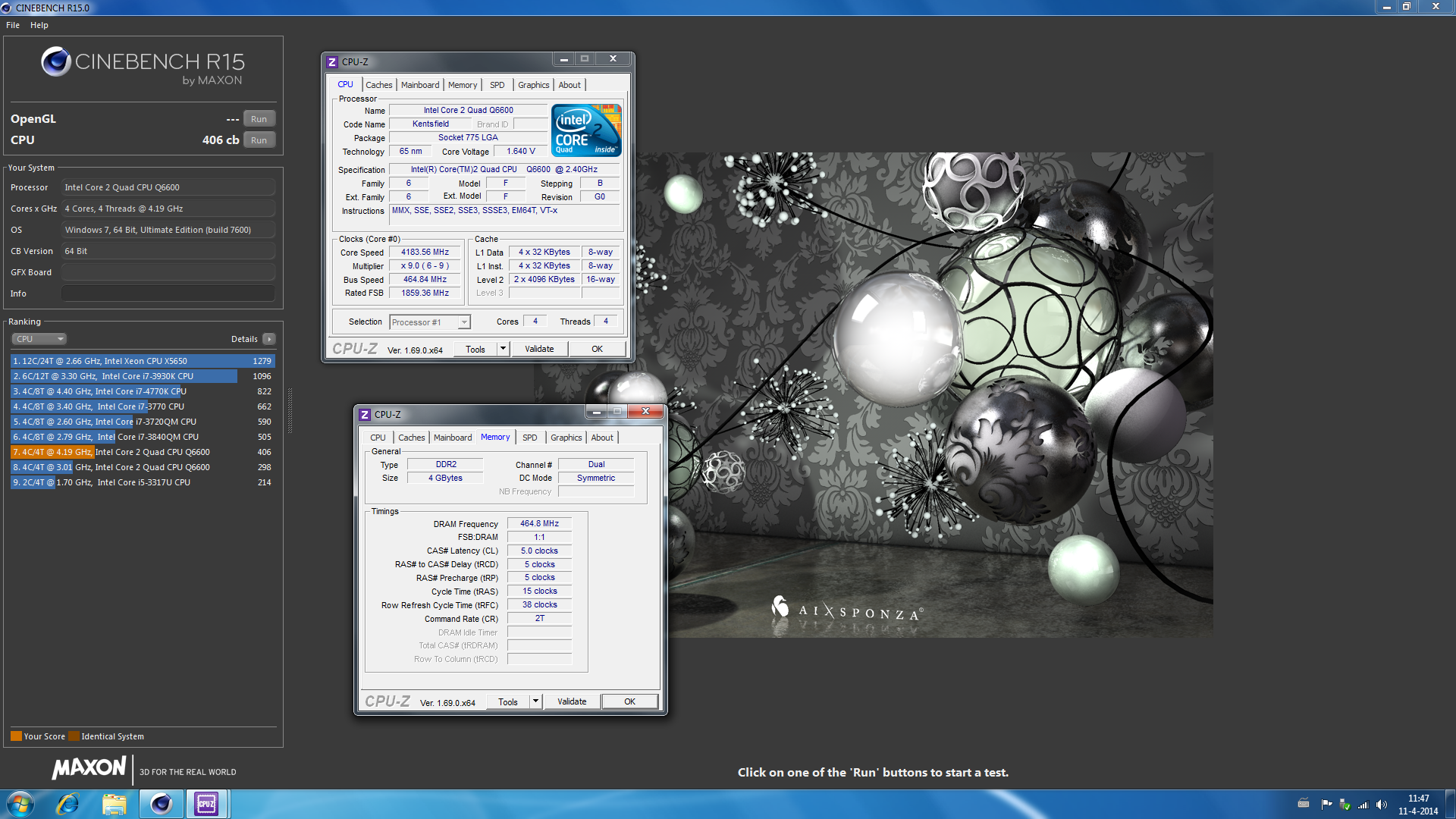Screen dimensions: 1456x819
Task: Click the CPU-Z title icon in processor window
Action: (332, 62)
